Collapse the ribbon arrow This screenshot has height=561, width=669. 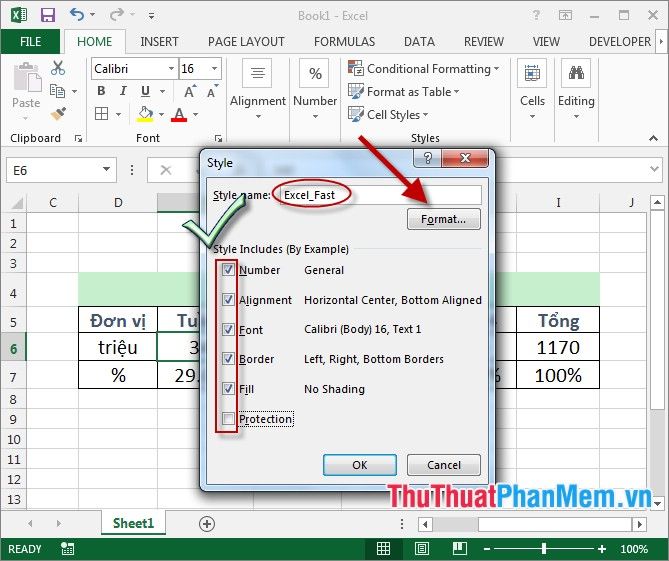[x=653, y=138]
